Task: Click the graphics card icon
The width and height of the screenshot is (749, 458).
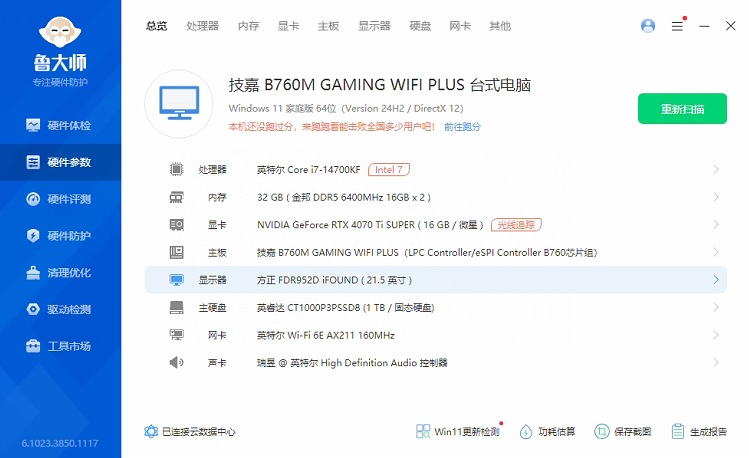Action: click(x=176, y=225)
